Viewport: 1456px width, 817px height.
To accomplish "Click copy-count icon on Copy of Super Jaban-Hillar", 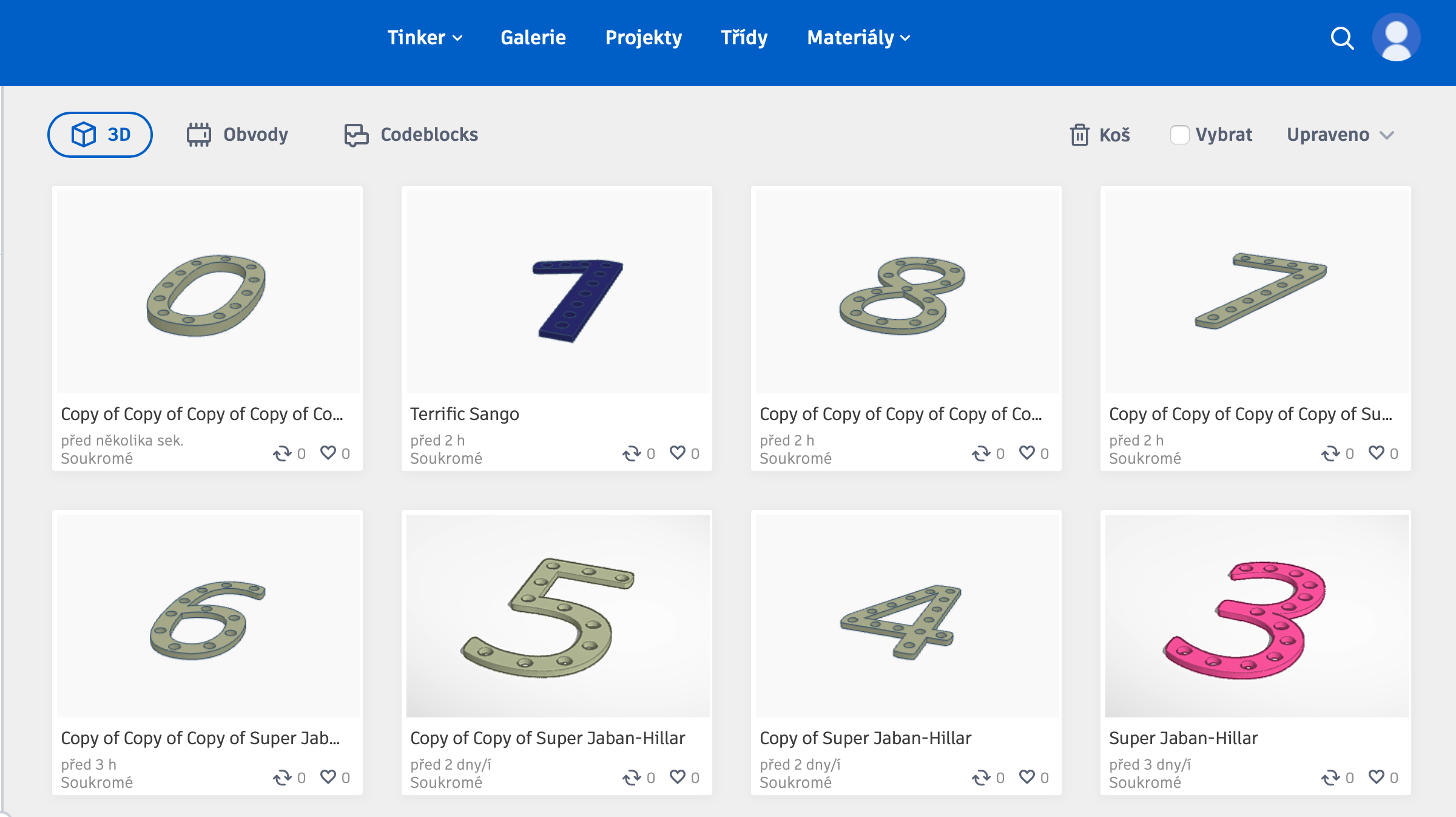I will tap(981, 778).
